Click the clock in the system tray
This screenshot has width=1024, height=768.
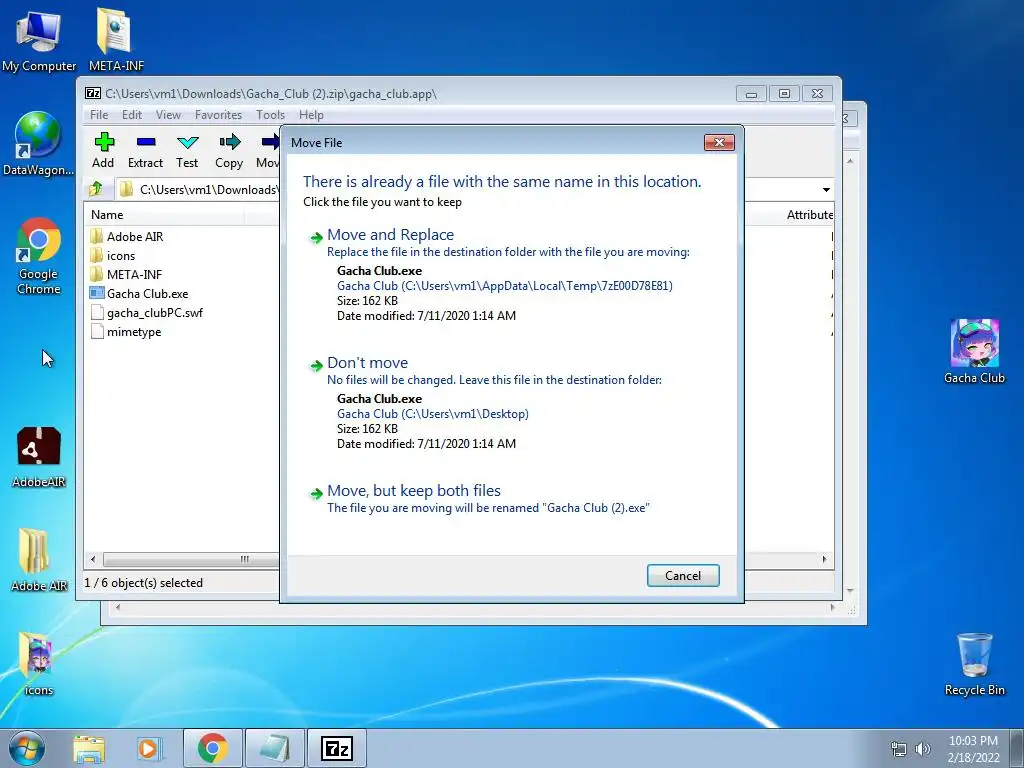pos(973,749)
